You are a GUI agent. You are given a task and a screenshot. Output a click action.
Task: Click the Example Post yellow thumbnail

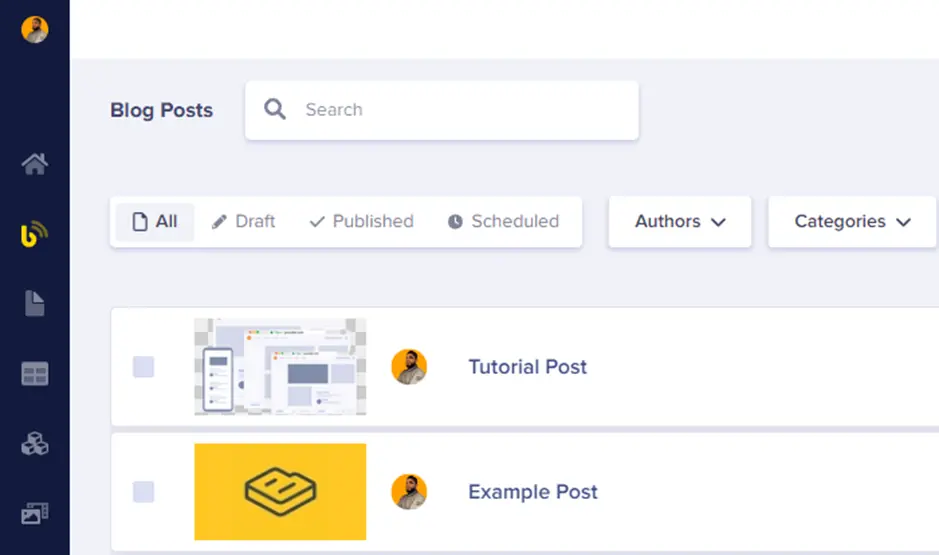280,492
